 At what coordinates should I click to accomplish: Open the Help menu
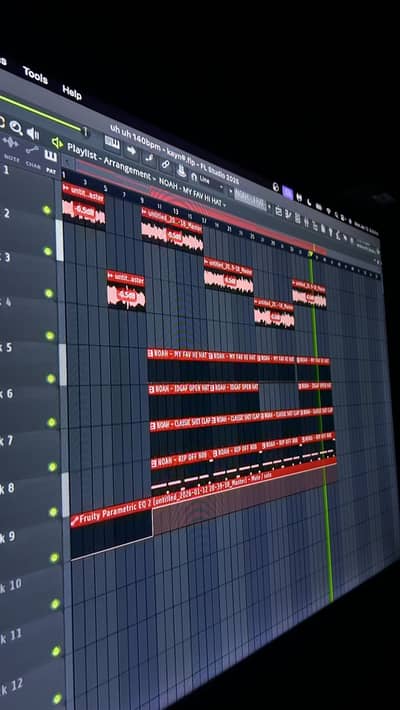tap(72, 92)
